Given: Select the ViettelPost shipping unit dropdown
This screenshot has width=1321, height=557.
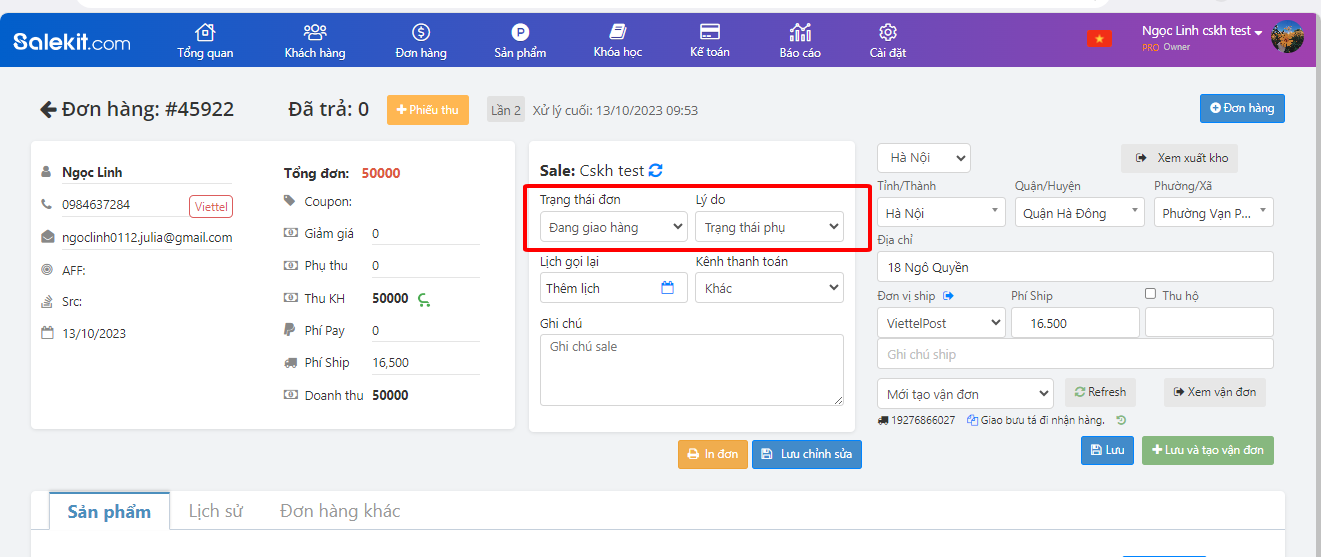Looking at the screenshot, I should [x=941, y=323].
